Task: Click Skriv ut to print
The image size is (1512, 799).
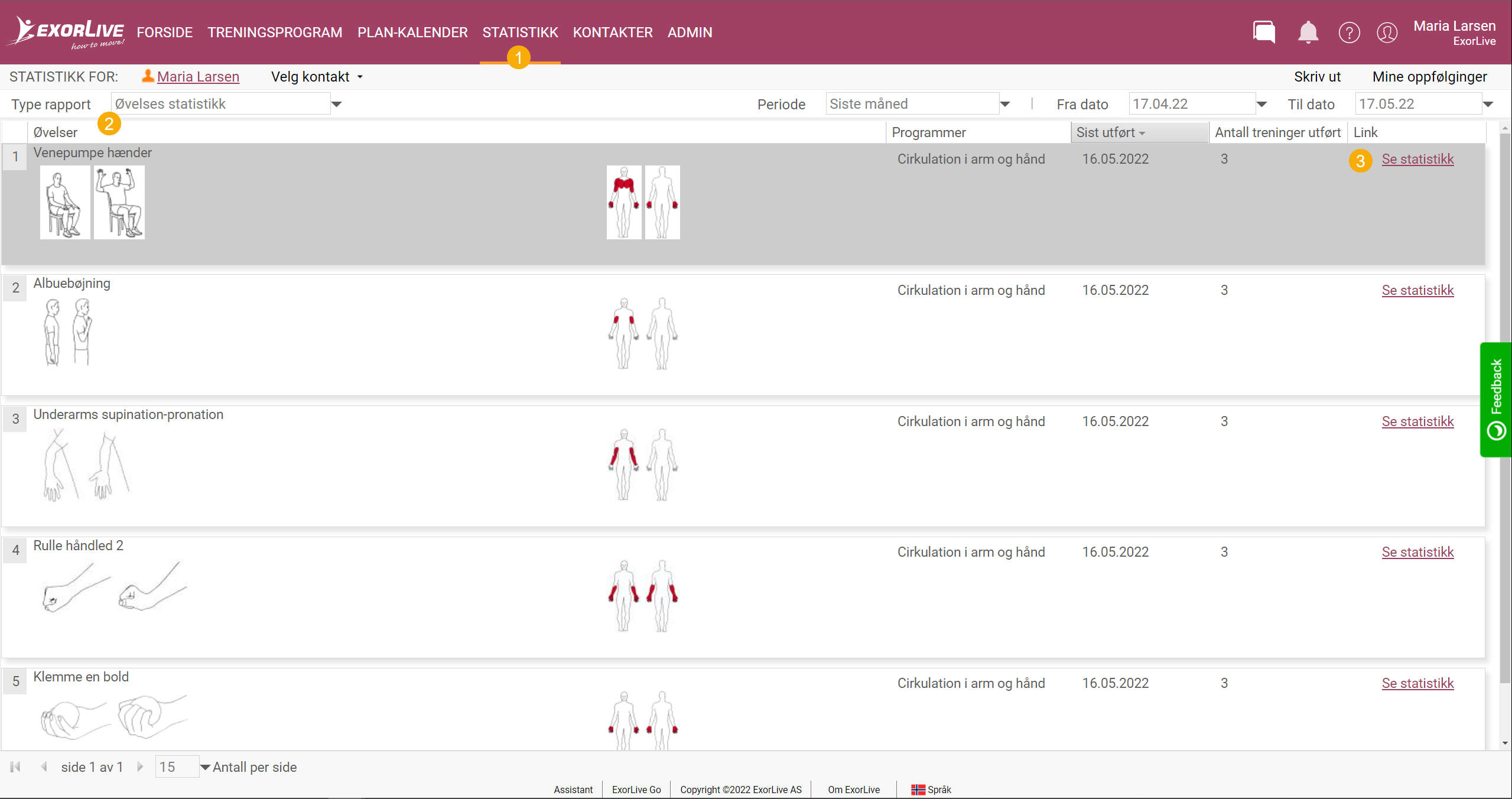Action: (1317, 77)
